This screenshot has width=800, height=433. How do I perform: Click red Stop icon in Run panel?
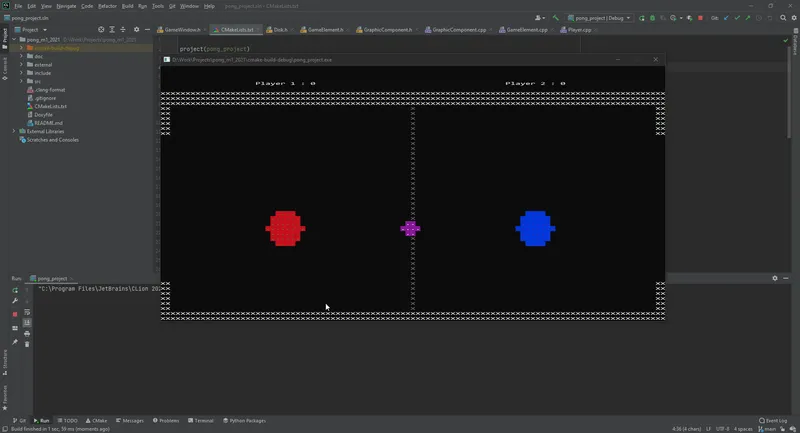15,314
